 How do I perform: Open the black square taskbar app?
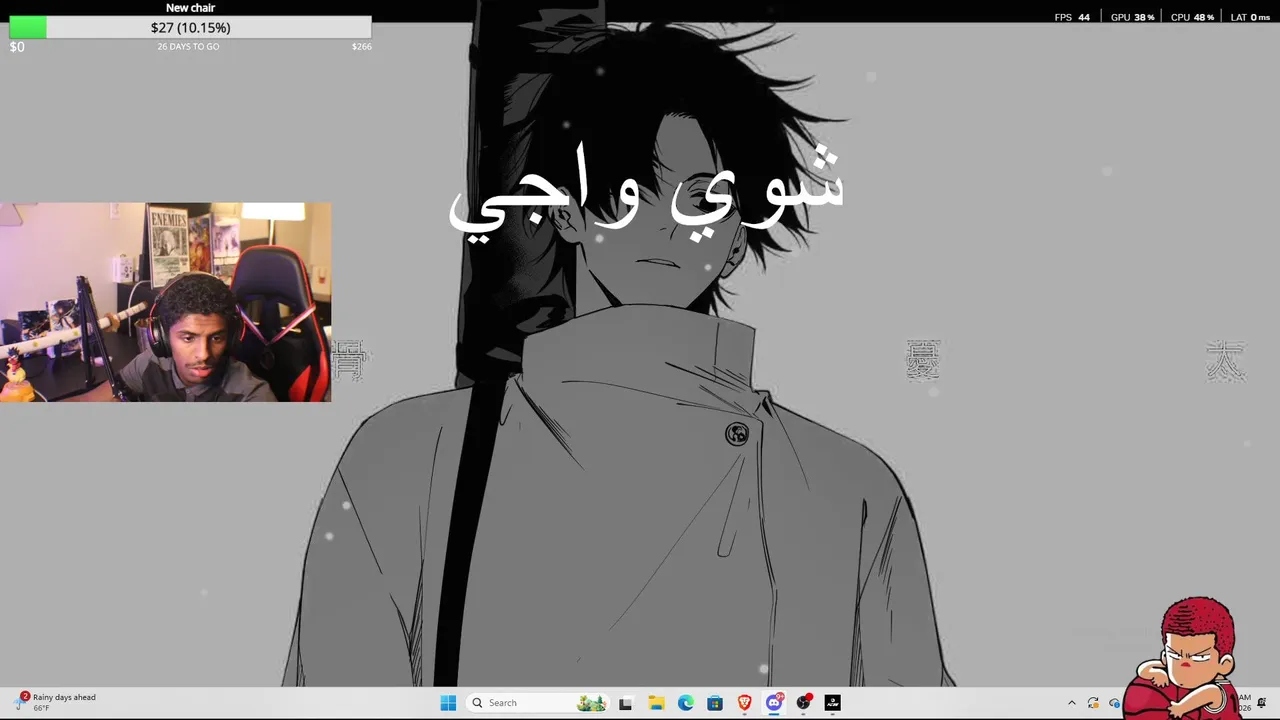[x=832, y=703]
